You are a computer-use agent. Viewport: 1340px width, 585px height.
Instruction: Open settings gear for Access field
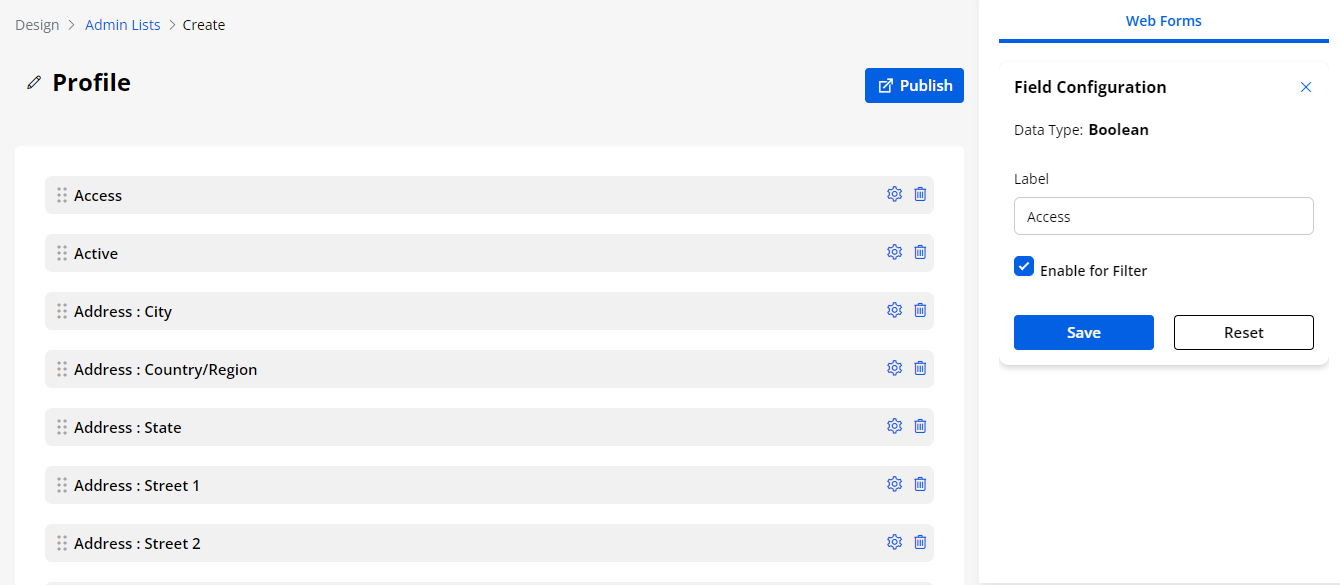tap(894, 194)
